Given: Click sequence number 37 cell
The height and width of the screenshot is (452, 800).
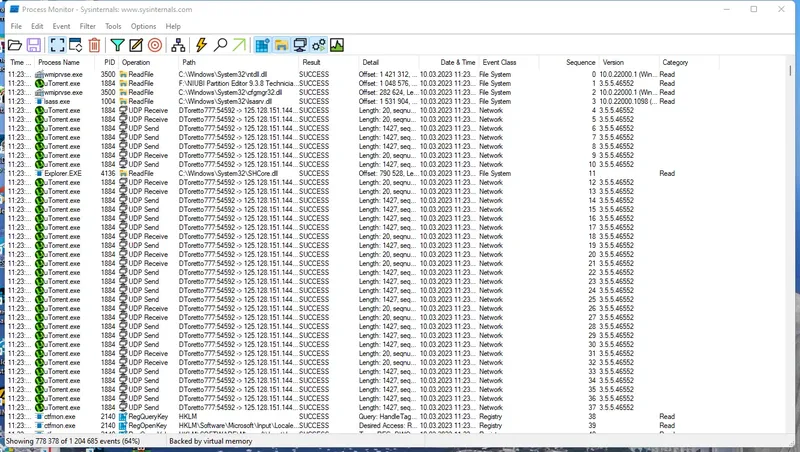Looking at the screenshot, I should pos(591,408).
